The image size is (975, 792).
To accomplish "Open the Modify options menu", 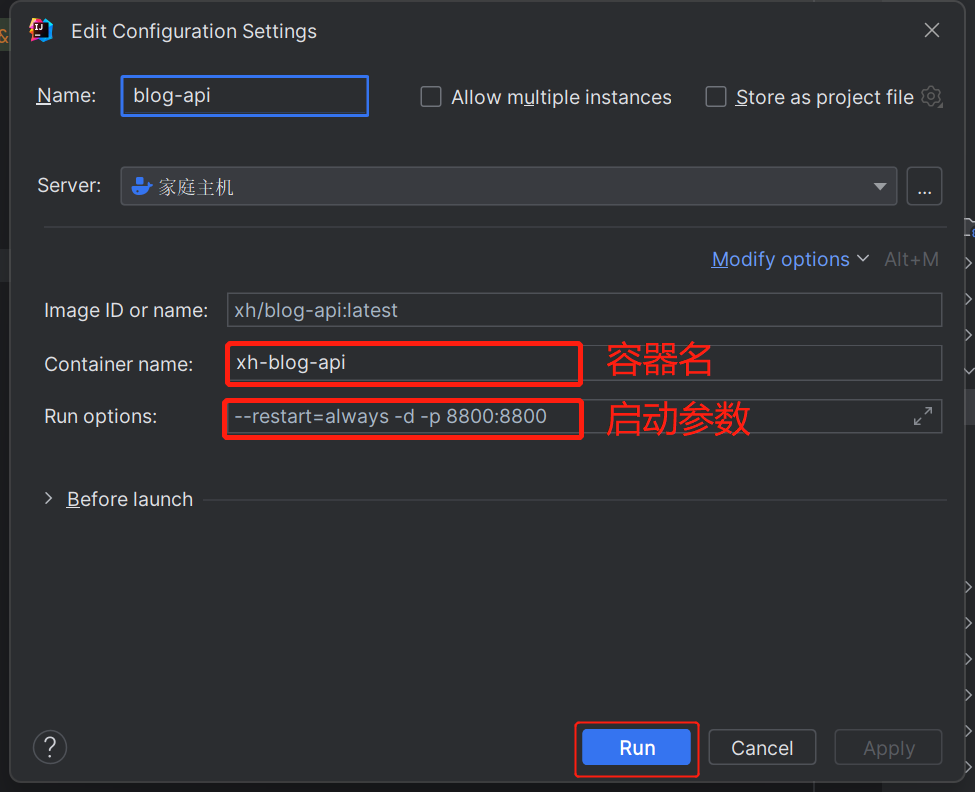I will (x=790, y=260).
